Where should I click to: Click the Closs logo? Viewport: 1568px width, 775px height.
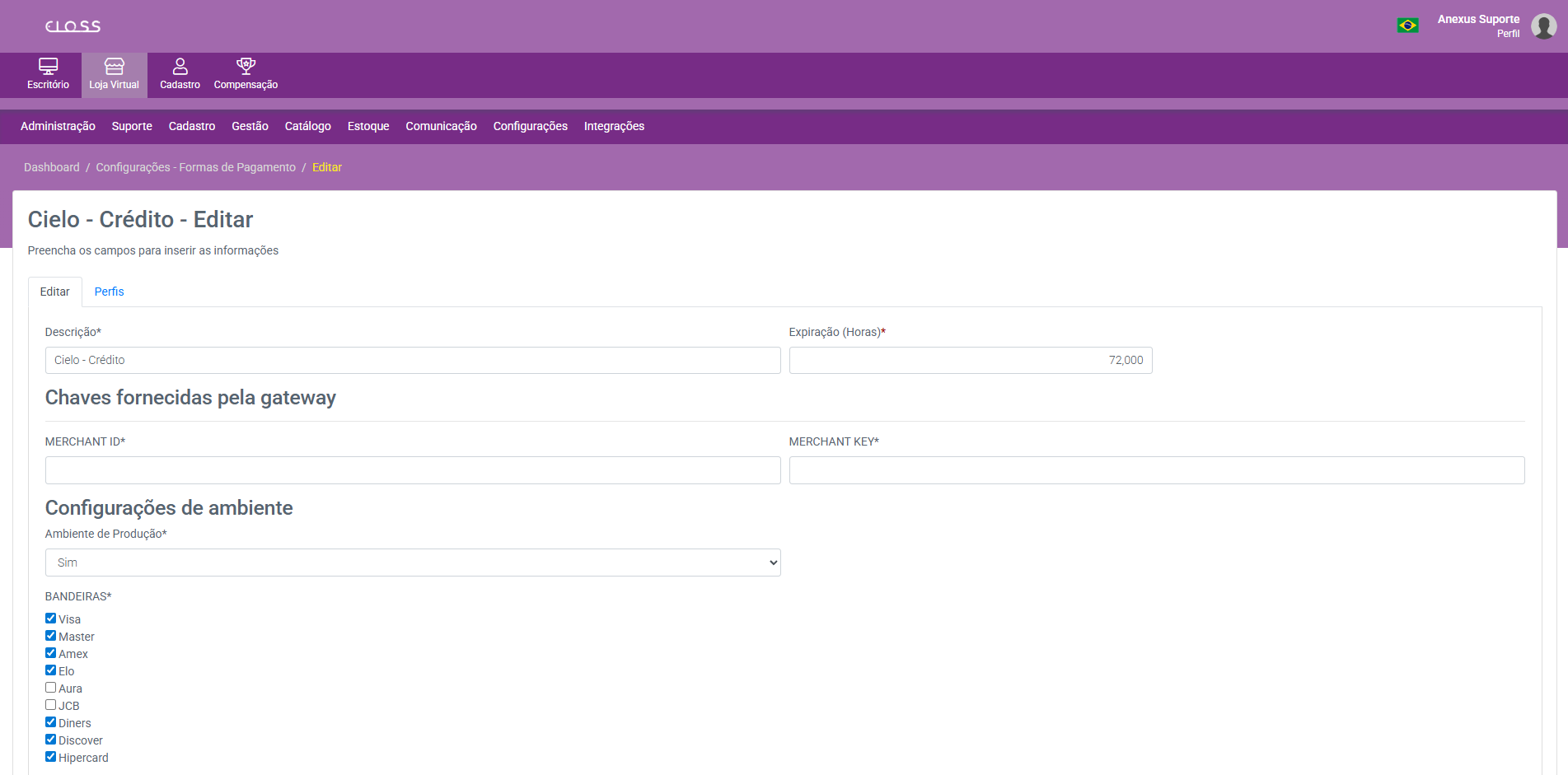click(x=73, y=26)
